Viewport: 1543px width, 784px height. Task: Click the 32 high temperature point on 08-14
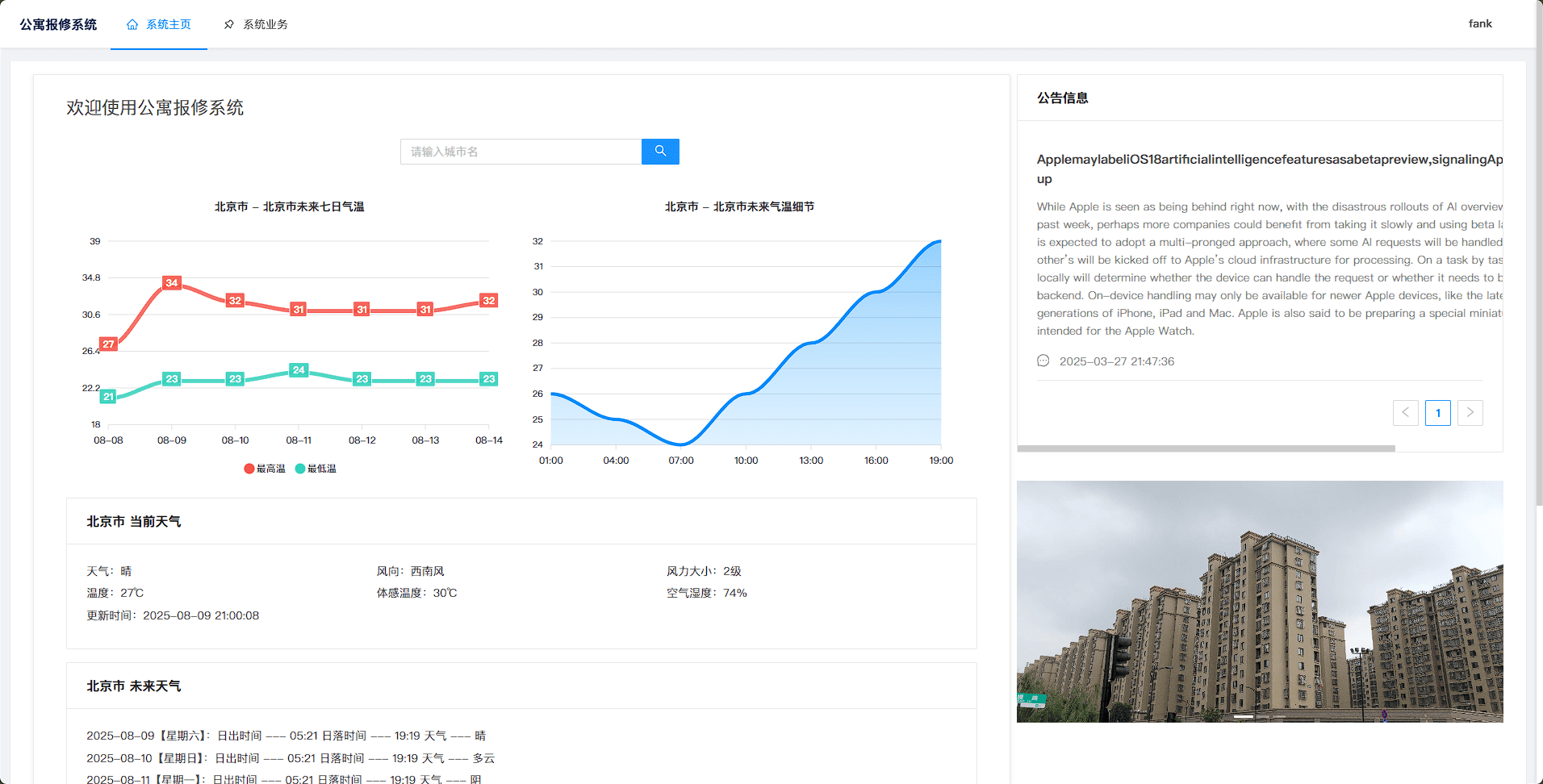point(488,301)
